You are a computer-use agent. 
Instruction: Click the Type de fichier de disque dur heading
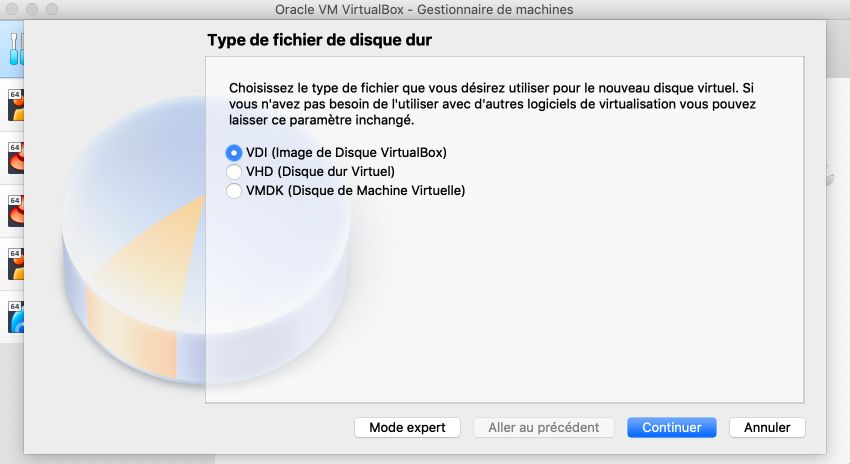[319, 40]
